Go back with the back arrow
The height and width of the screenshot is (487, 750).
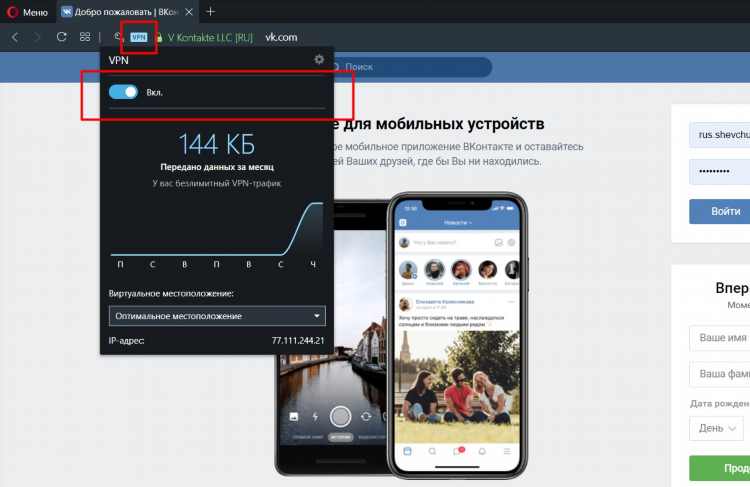click(15, 37)
